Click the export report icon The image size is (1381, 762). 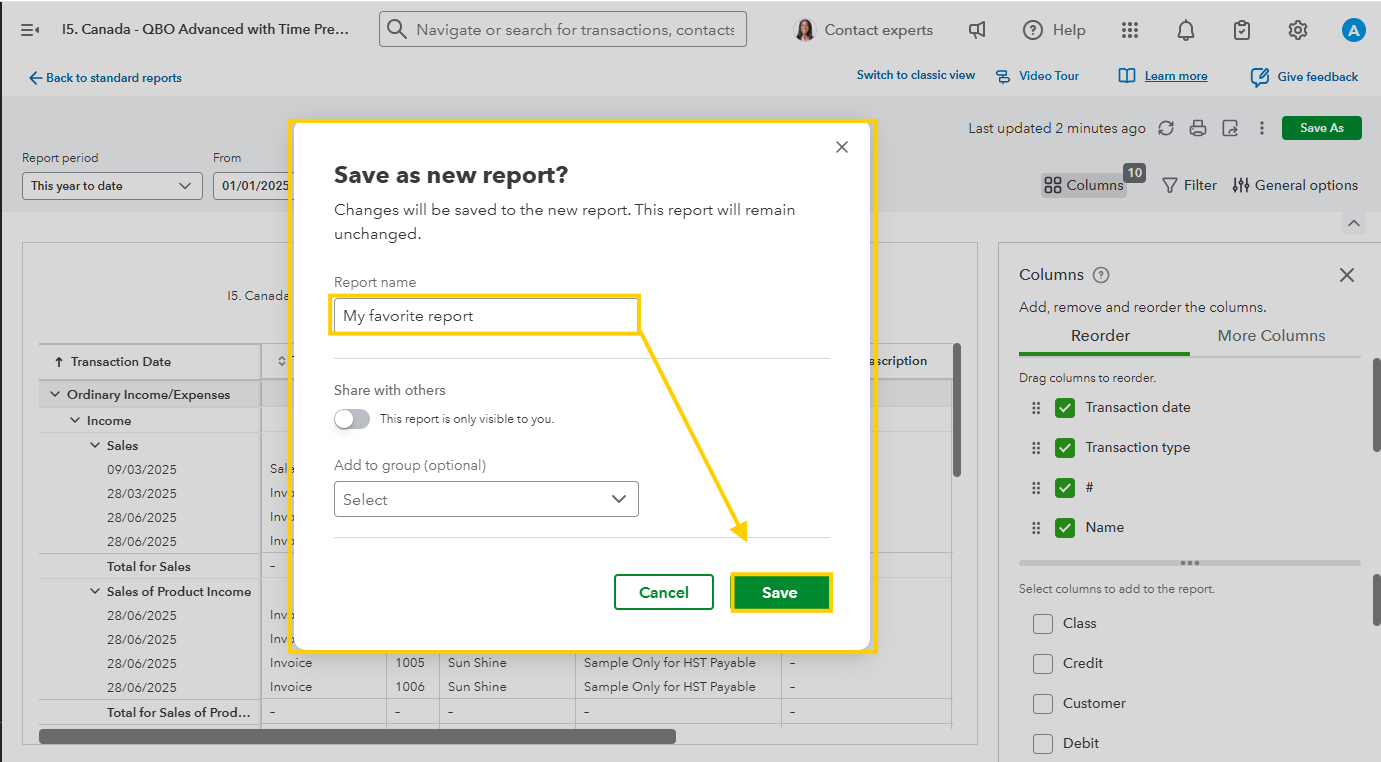click(x=1231, y=128)
